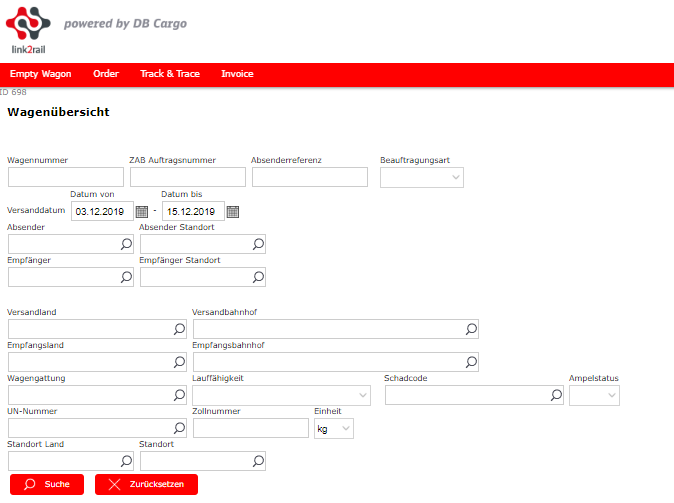Click the Zurücksetzen button
The height and width of the screenshot is (503, 674).
point(147,485)
